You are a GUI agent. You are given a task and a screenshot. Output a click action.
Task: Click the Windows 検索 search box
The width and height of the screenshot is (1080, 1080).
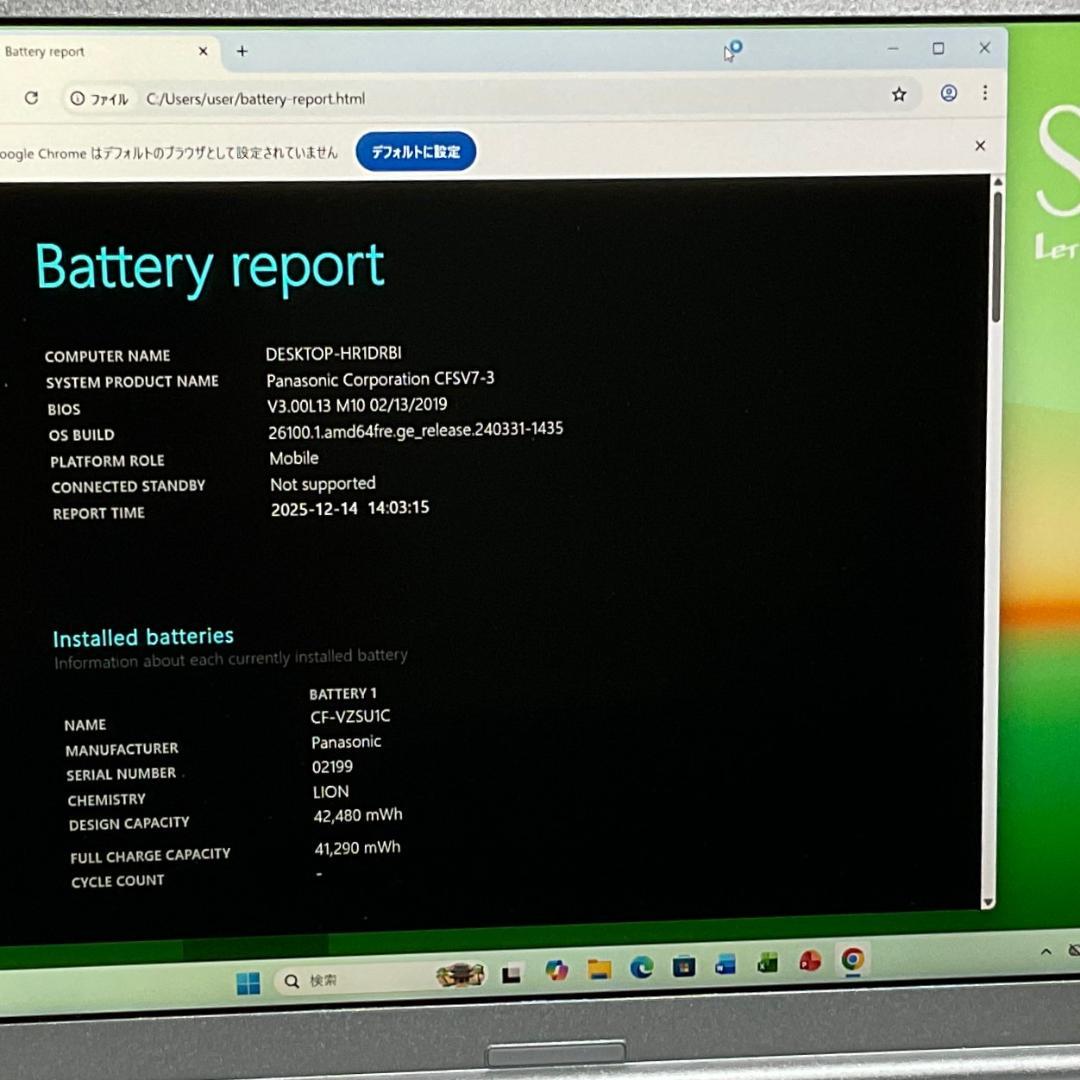click(330, 981)
